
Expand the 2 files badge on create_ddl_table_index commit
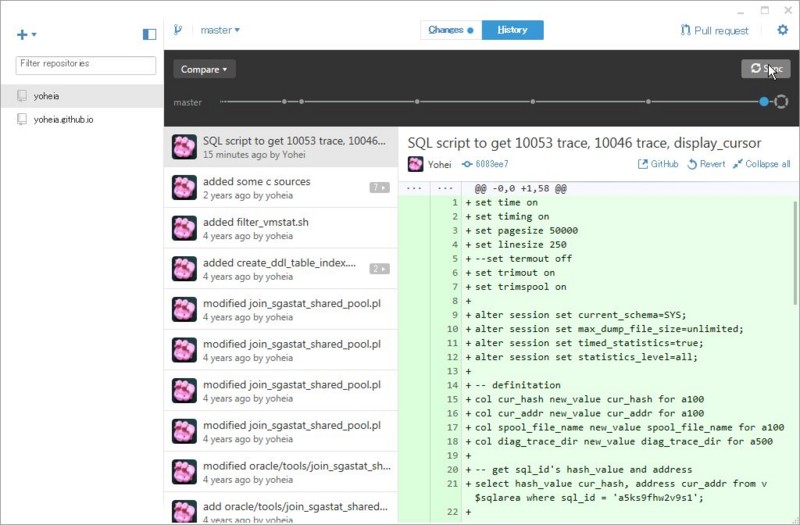click(380, 269)
